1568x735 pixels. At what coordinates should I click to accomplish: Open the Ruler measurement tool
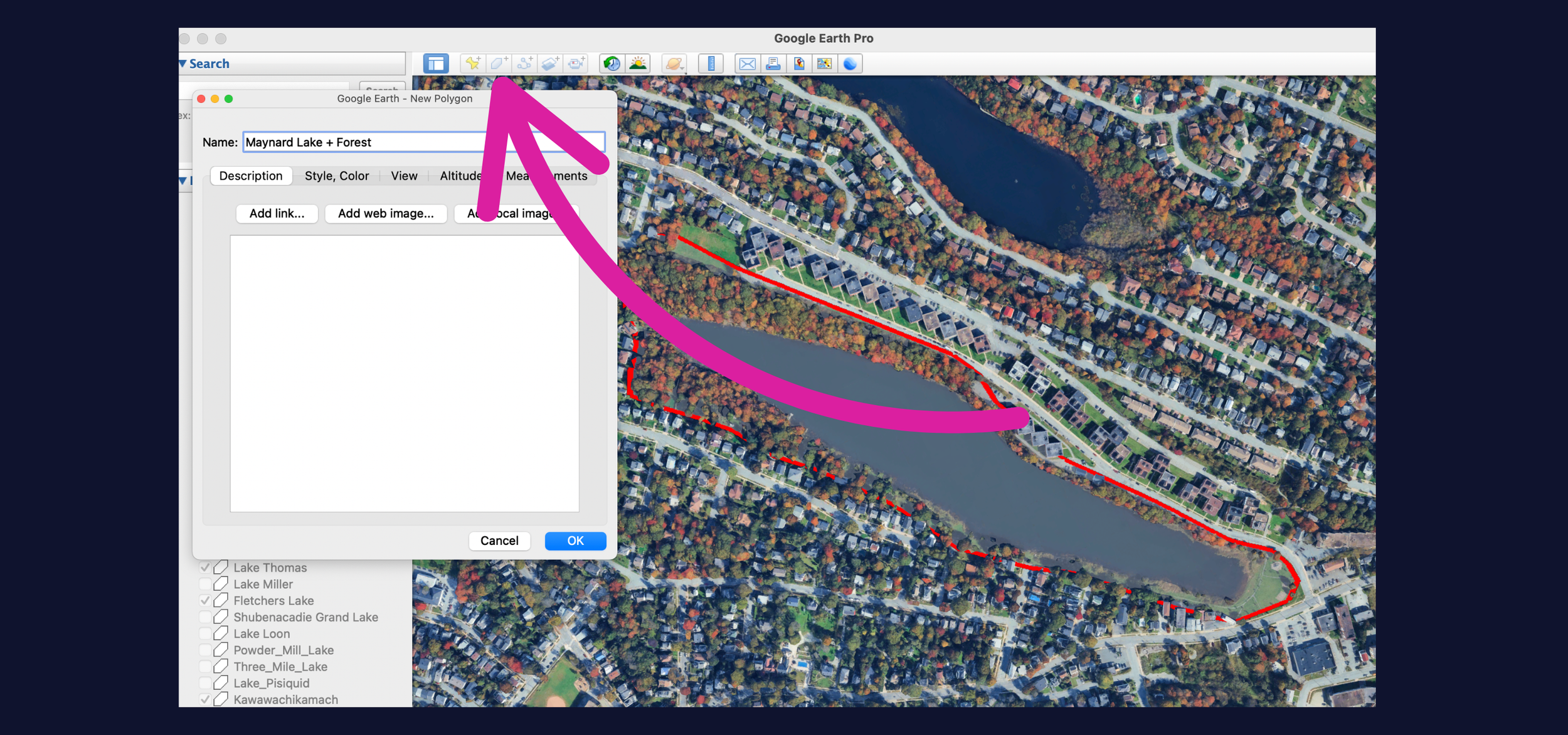coord(711,63)
